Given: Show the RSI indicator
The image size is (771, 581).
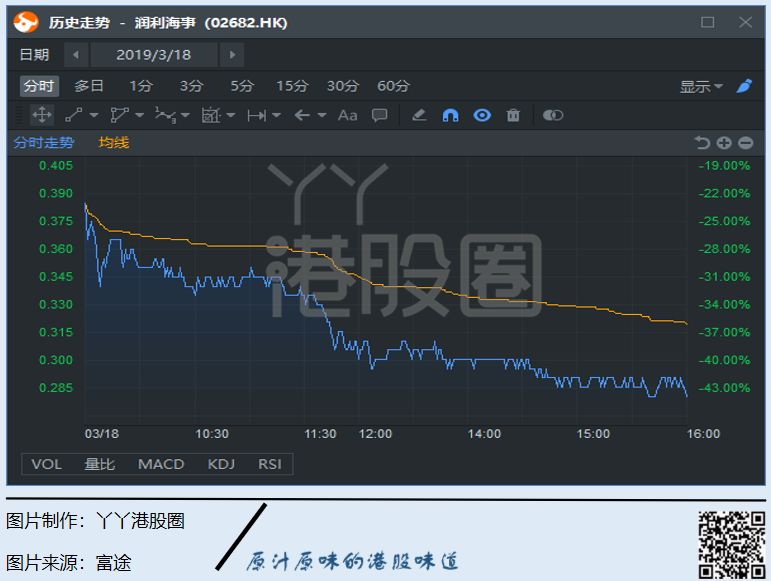Looking at the screenshot, I should [270, 464].
